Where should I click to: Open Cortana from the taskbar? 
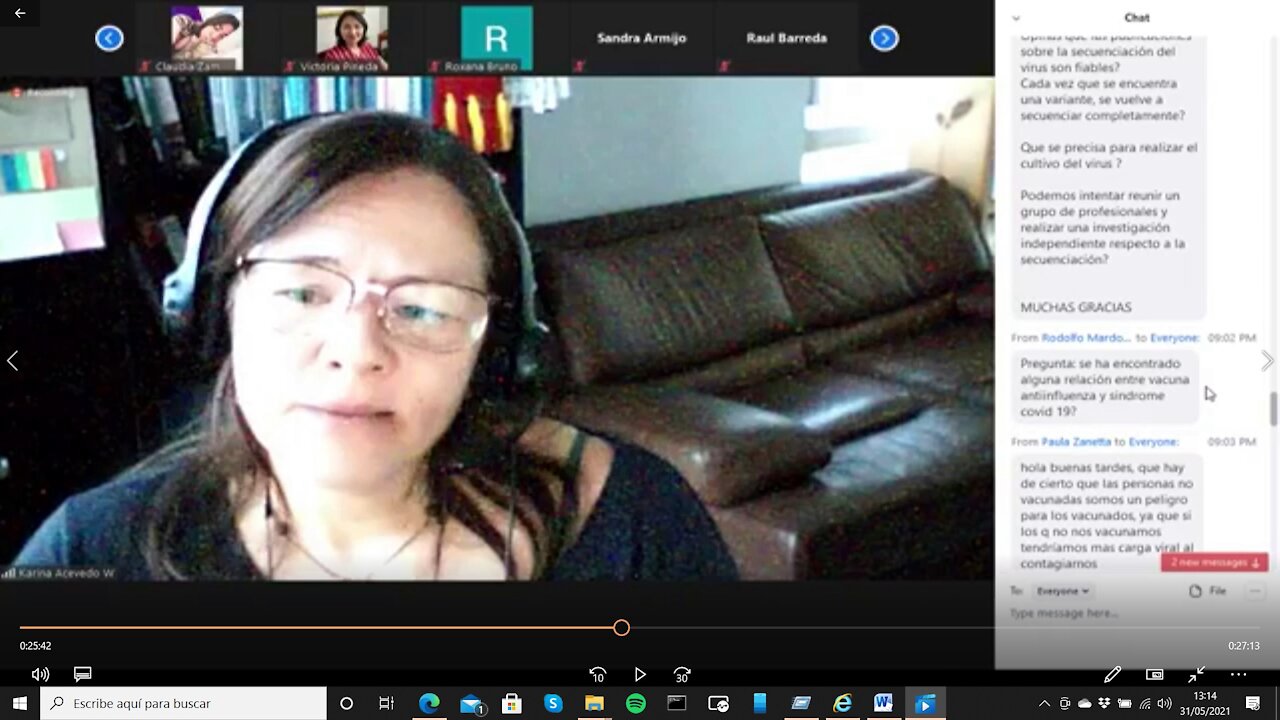point(346,703)
